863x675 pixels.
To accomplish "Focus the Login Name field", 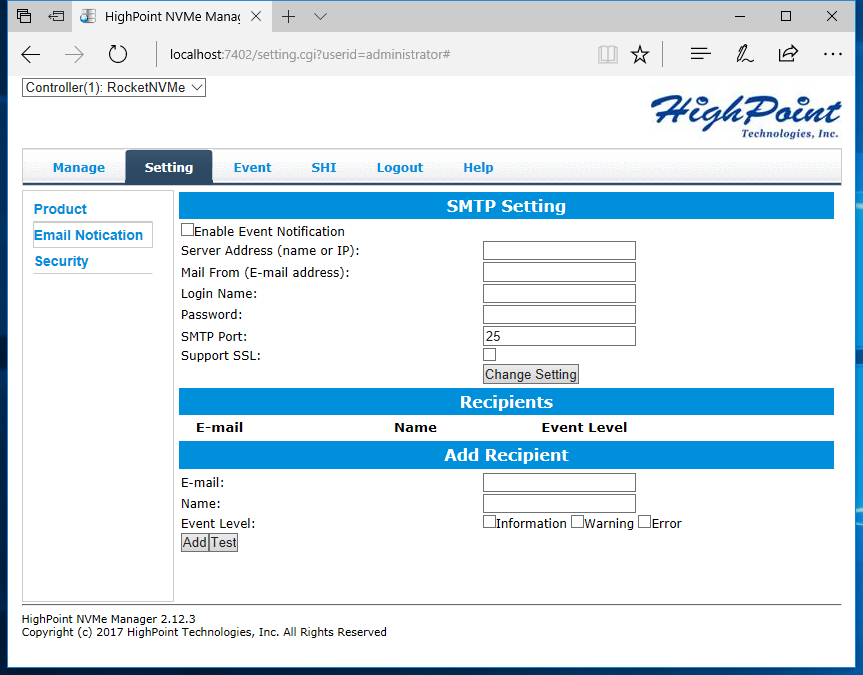I will [x=559, y=293].
